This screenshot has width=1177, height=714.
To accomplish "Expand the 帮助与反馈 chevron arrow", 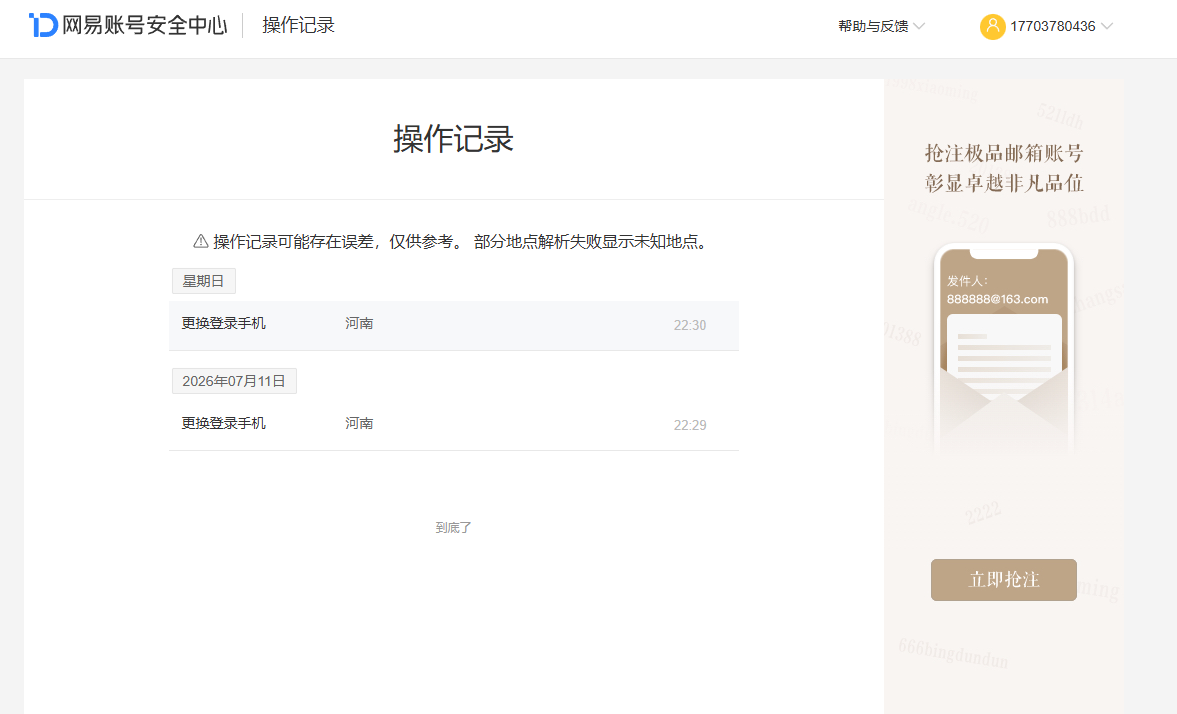I will [919, 26].
